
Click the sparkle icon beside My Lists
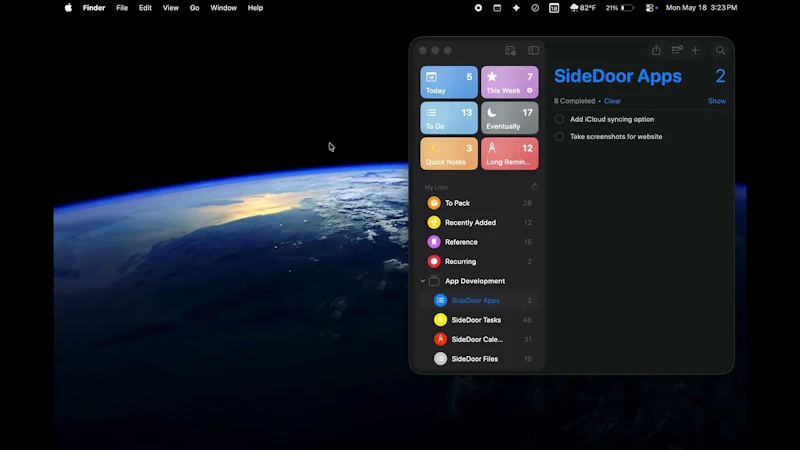(534, 187)
